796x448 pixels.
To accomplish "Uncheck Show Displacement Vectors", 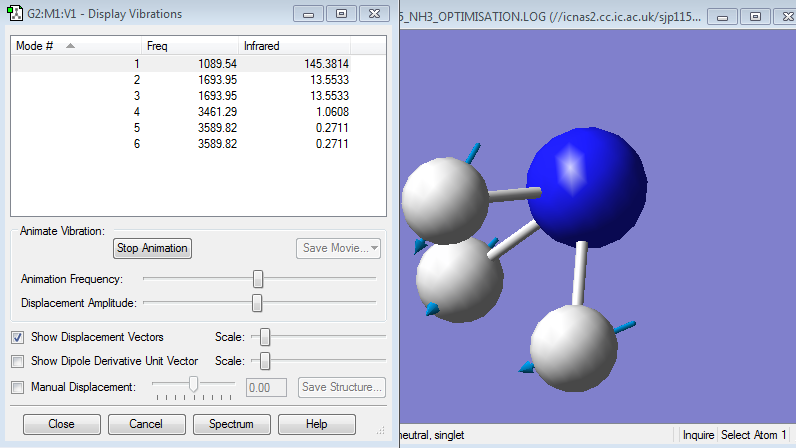I will [18, 337].
